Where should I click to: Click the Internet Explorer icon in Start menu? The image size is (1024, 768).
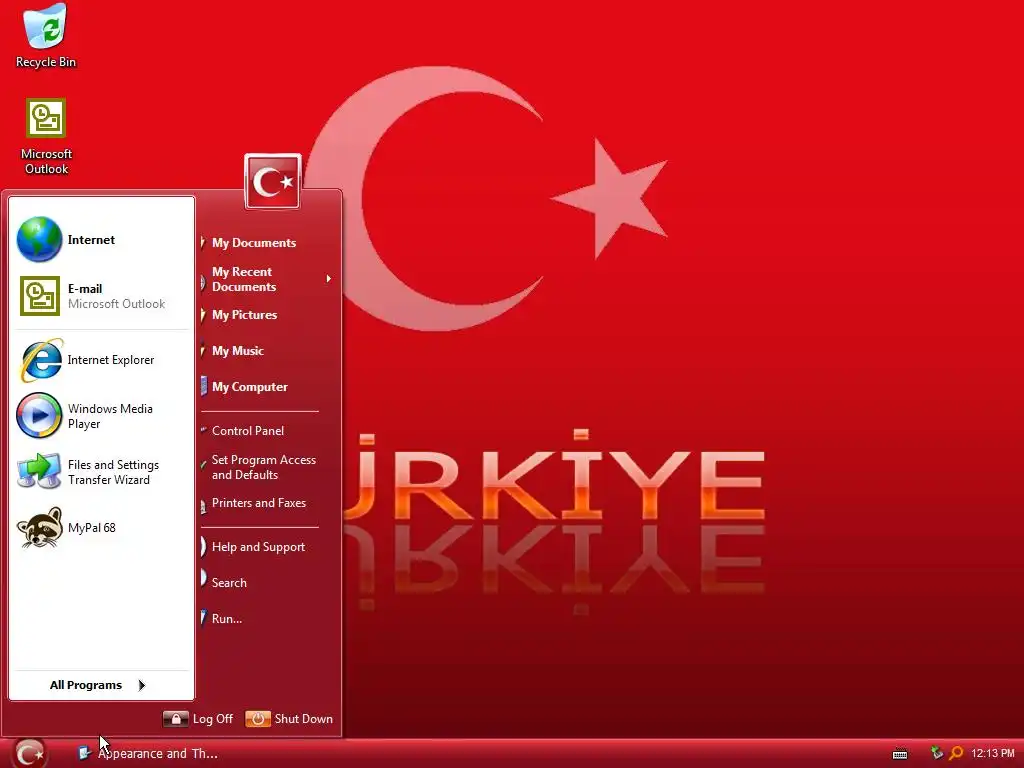tap(41, 360)
